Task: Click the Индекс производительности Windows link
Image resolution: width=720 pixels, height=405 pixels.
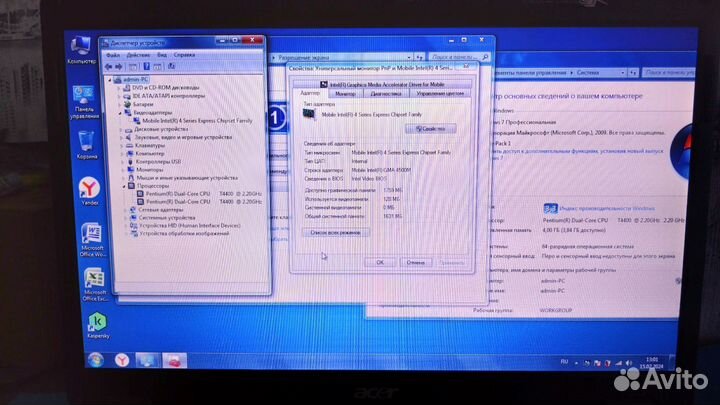Action: pyautogui.click(x=607, y=208)
